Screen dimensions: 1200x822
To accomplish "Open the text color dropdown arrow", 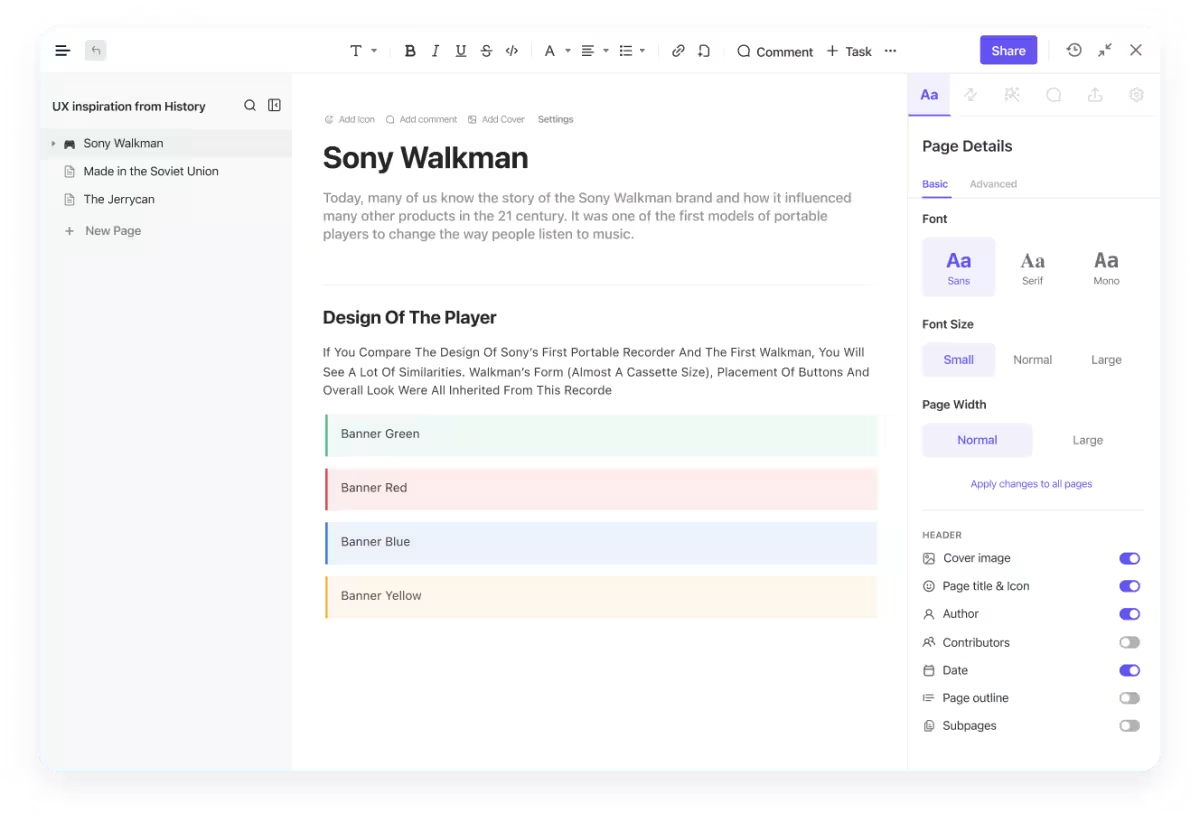I will click(568, 51).
